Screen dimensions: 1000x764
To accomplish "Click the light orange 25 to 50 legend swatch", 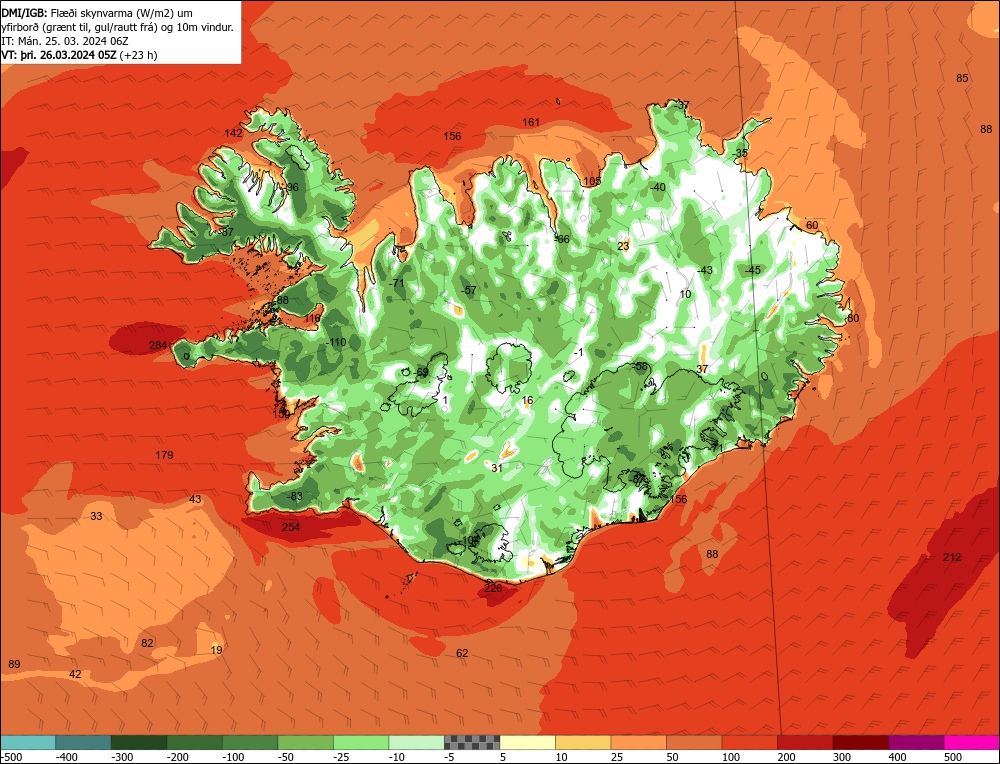I will click(638, 742).
